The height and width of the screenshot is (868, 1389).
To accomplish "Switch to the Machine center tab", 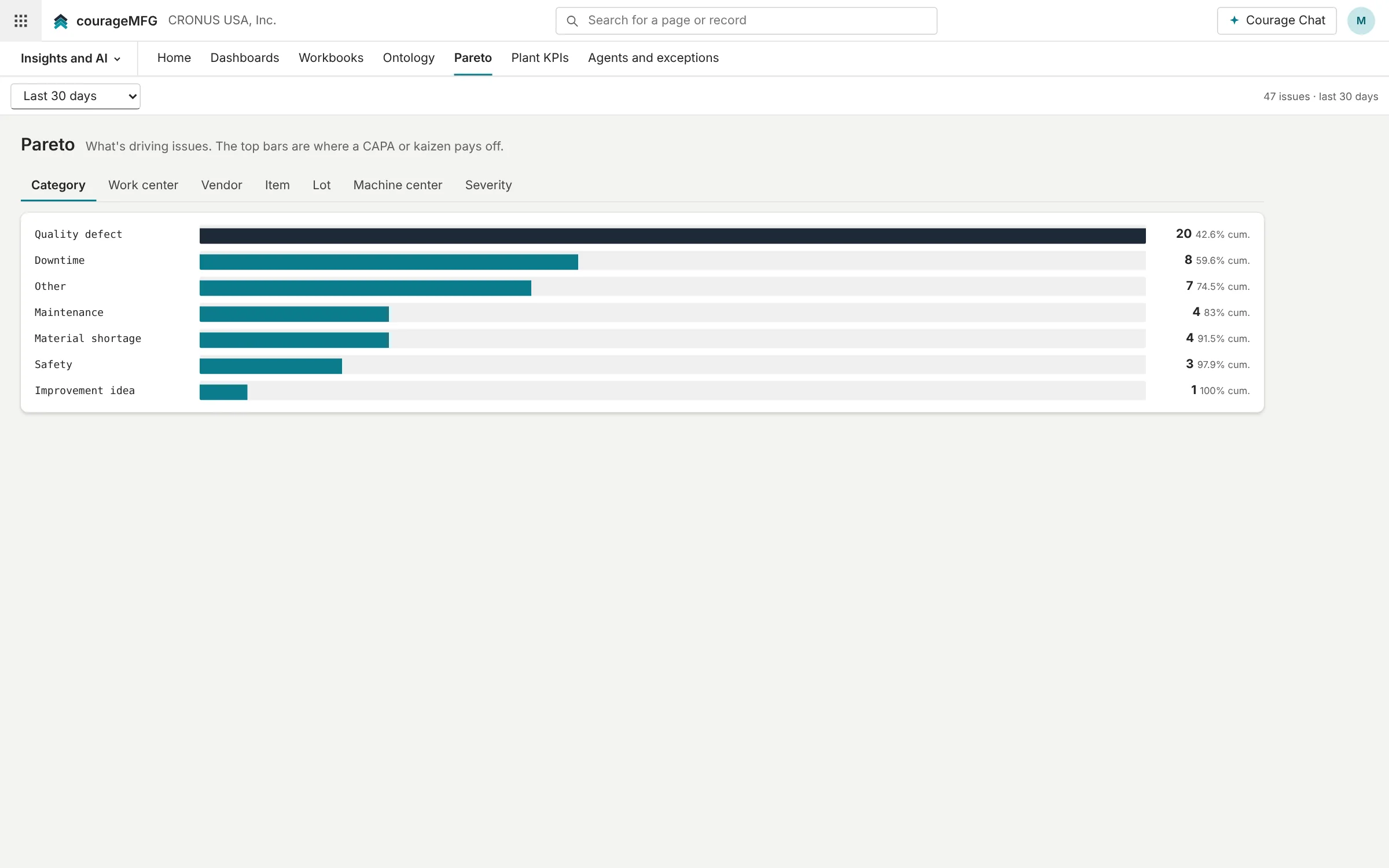I will (x=398, y=185).
